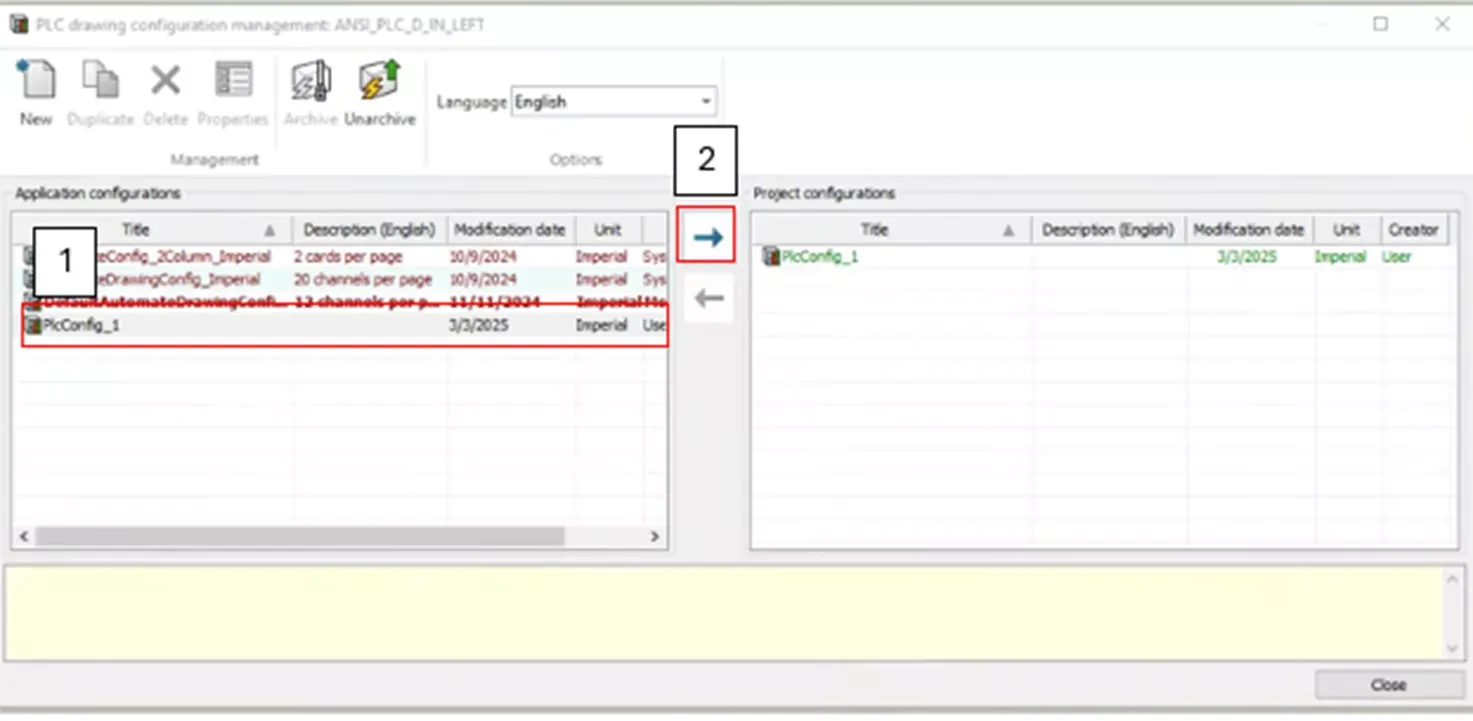Open the Properties icon
This screenshot has width=1473, height=721.
click(233, 82)
